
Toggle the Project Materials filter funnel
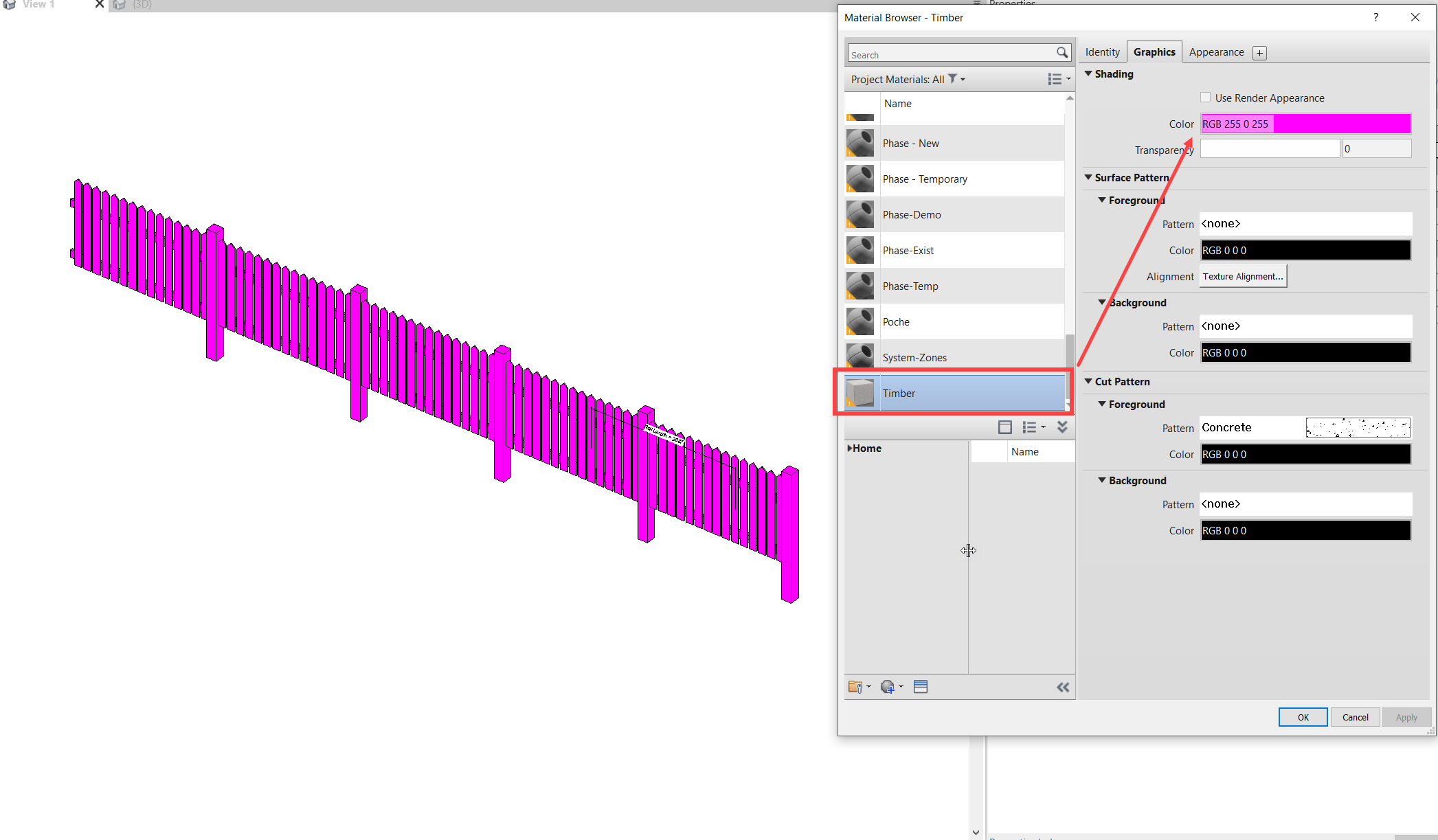951,79
